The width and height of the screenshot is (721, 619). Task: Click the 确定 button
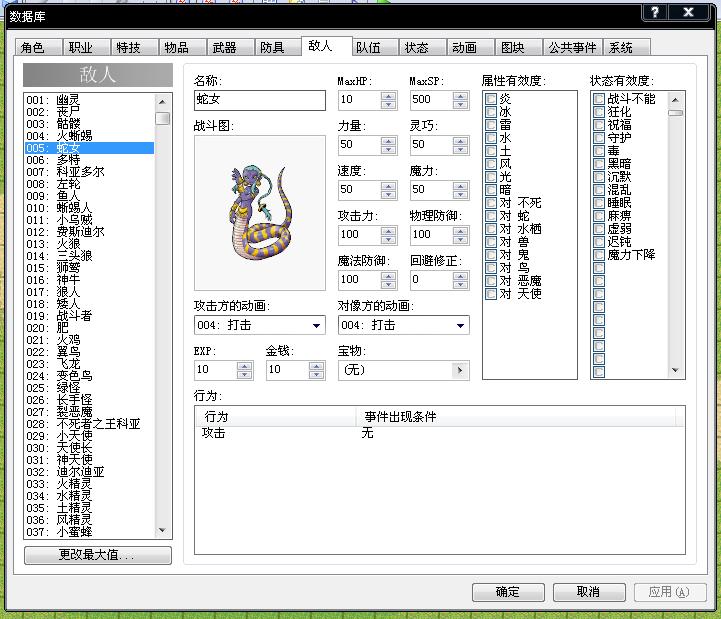[x=508, y=592]
